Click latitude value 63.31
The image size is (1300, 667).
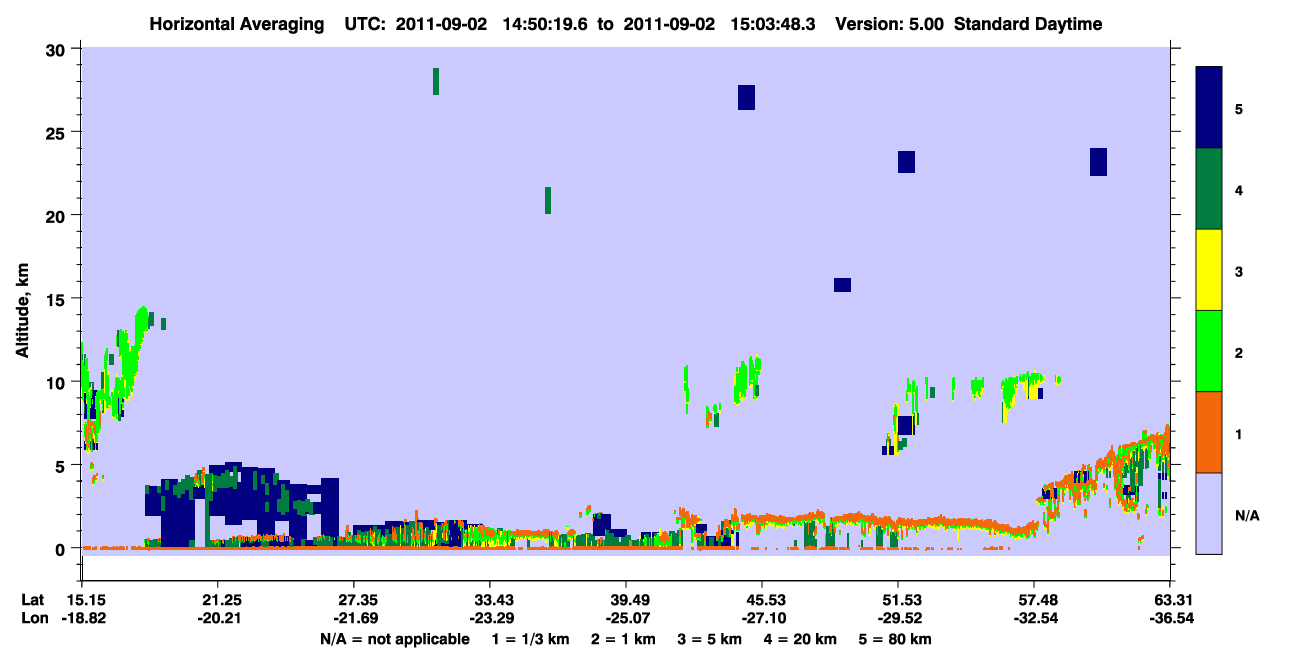pos(1170,600)
